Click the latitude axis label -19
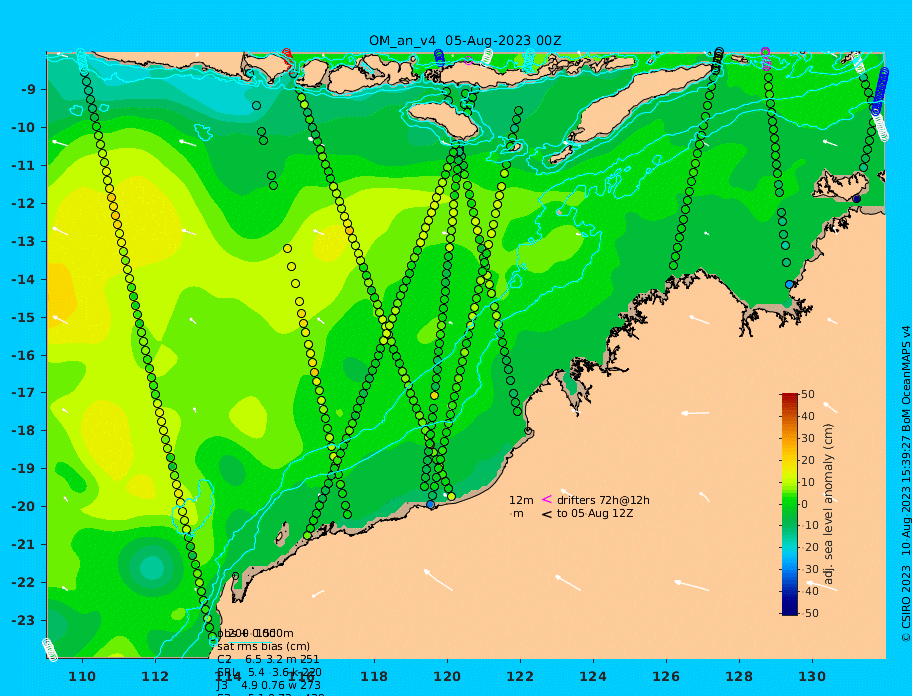Screen dimensions: 912x696 (x=24, y=469)
